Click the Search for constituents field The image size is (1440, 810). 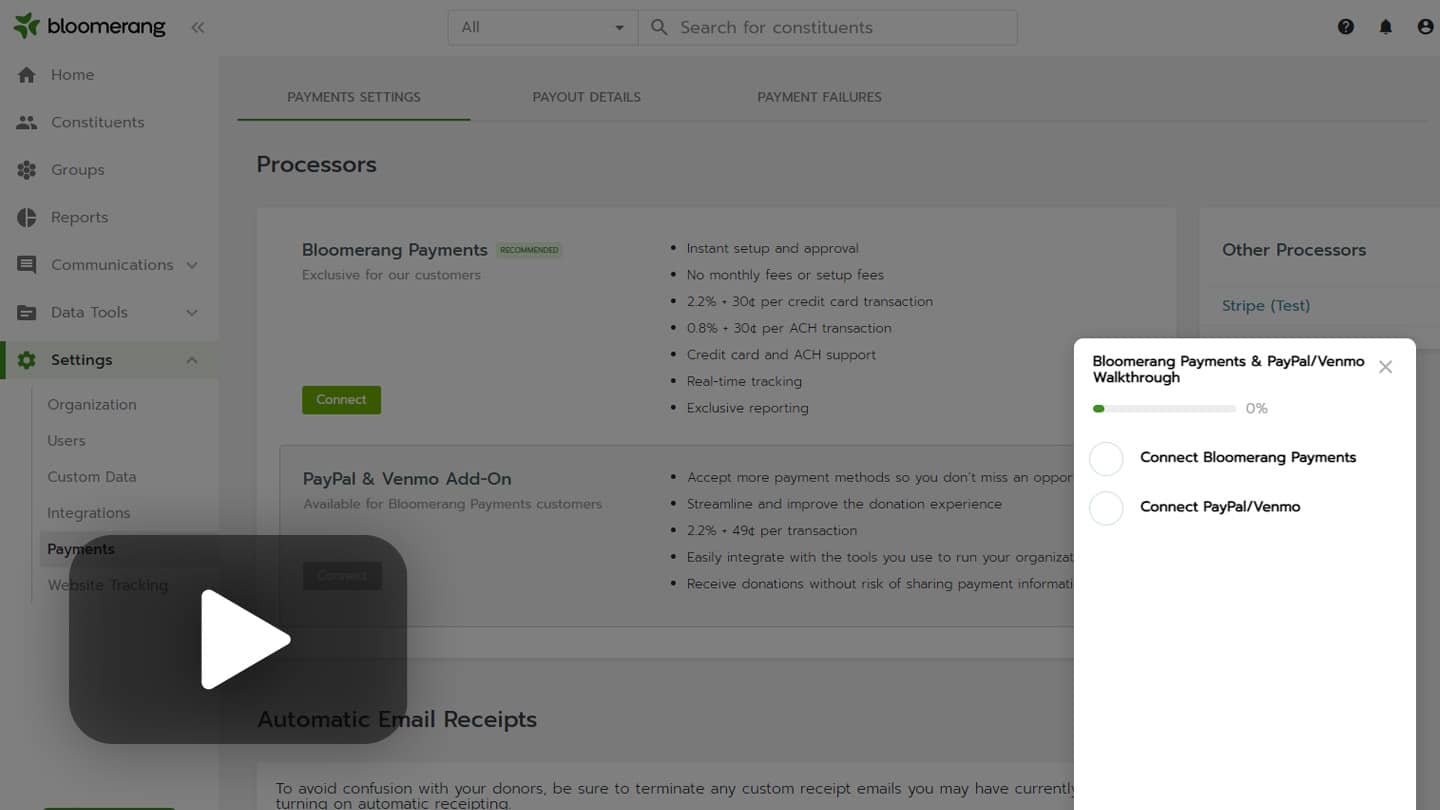click(x=840, y=28)
